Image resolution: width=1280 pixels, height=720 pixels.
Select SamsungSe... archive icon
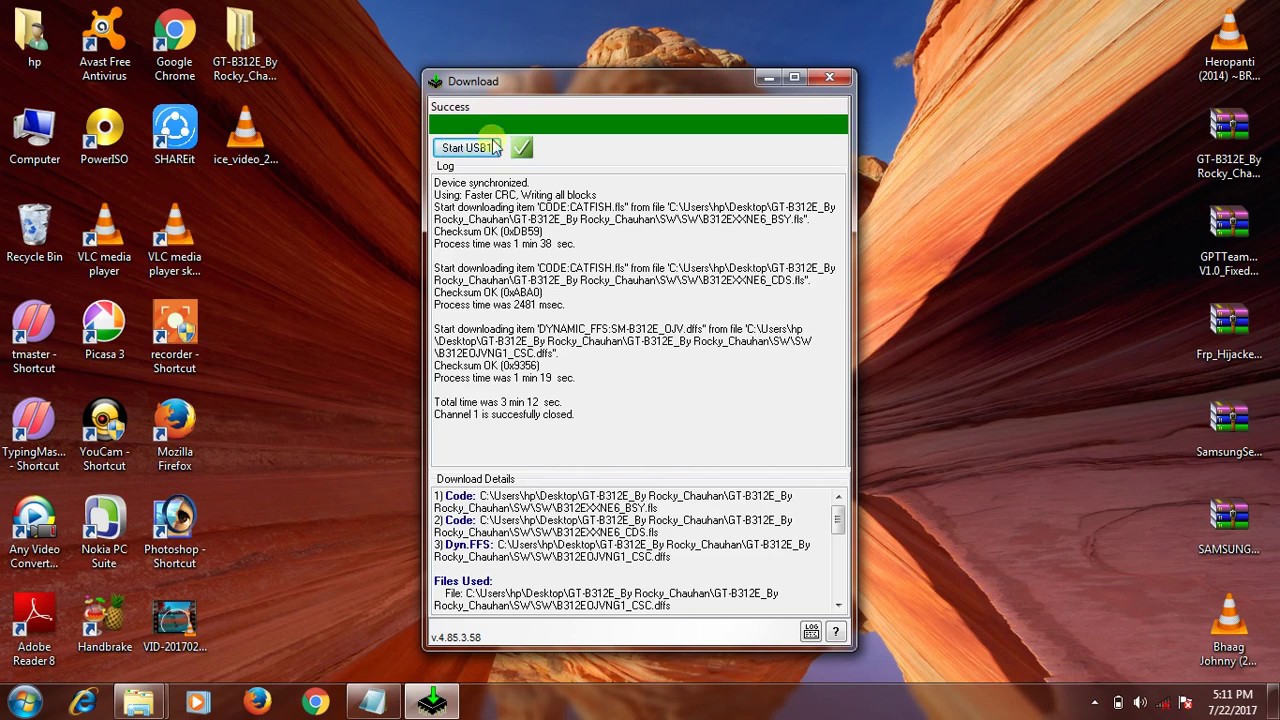(1229, 428)
